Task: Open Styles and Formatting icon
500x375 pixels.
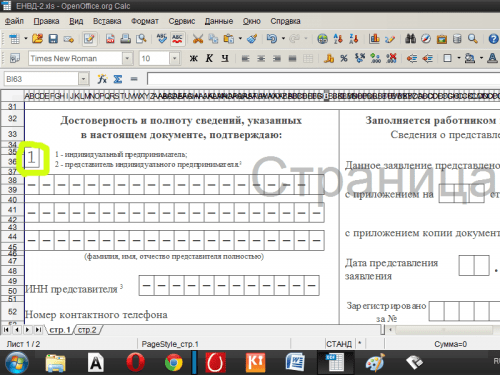Action: (14, 59)
